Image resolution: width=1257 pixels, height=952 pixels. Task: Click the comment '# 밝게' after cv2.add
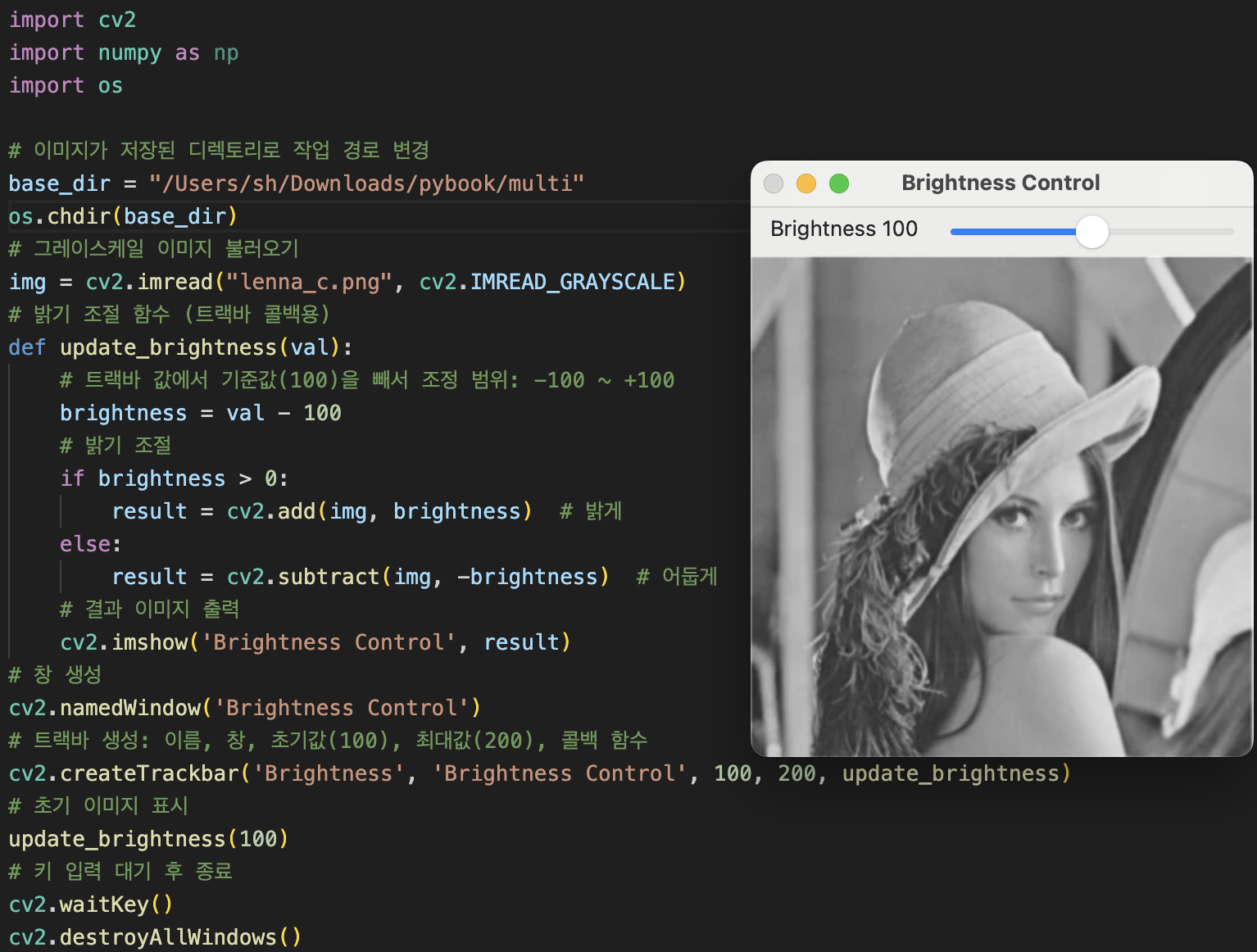tap(591, 510)
